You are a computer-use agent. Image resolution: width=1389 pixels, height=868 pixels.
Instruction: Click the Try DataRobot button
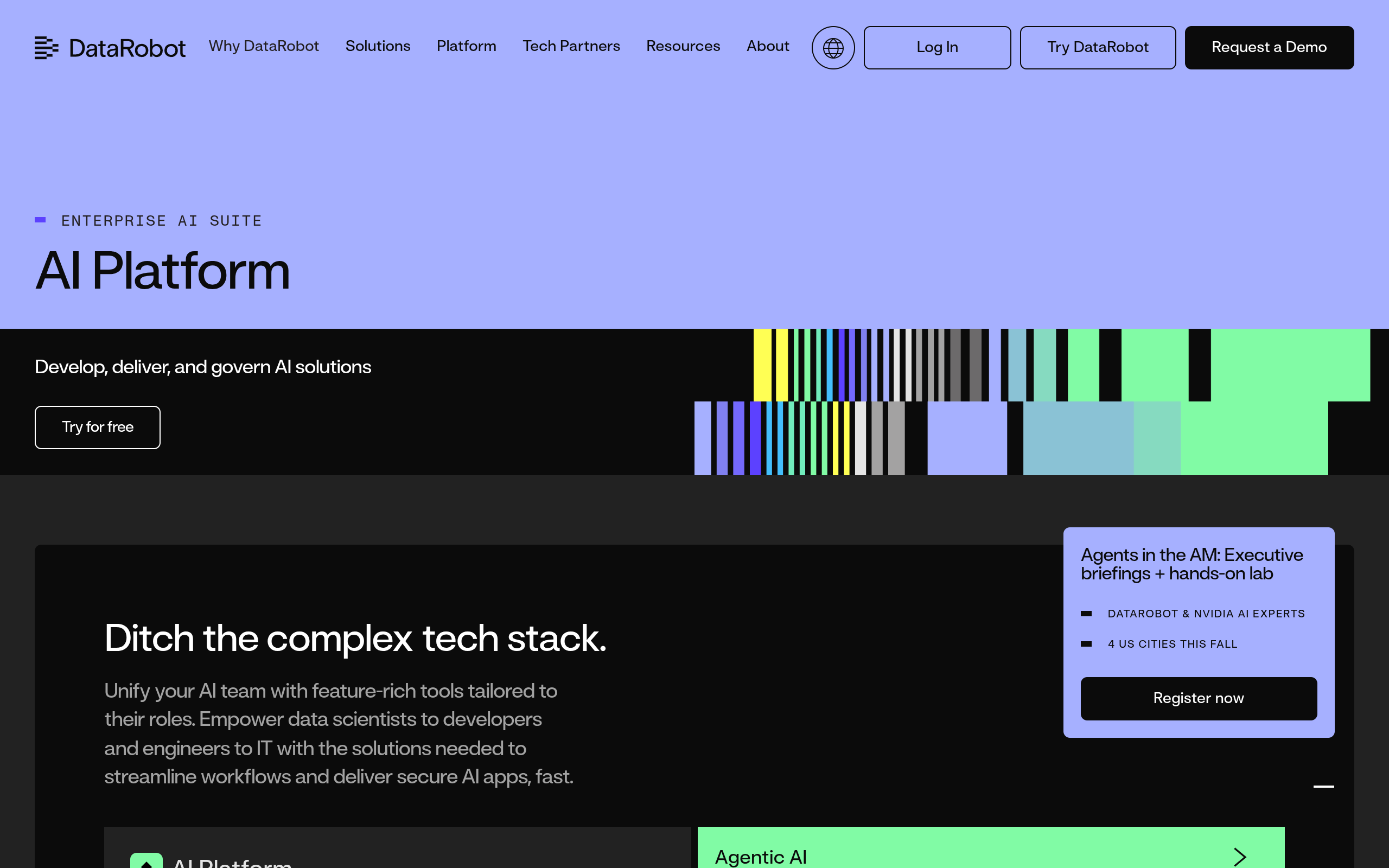click(x=1098, y=48)
